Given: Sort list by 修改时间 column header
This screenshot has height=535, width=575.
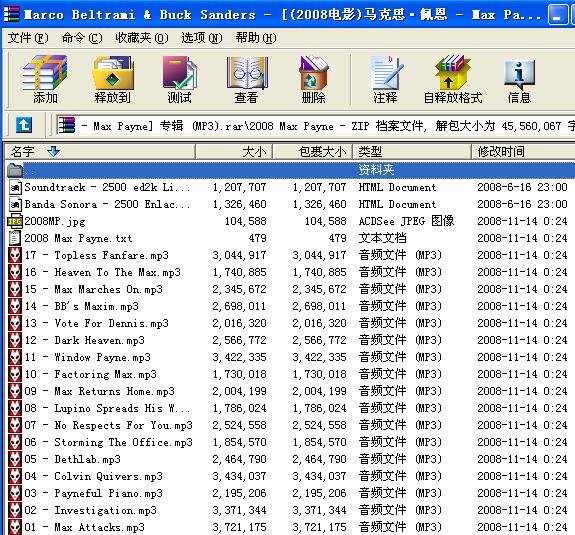Looking at the screenshot, I should click(523, 151).
